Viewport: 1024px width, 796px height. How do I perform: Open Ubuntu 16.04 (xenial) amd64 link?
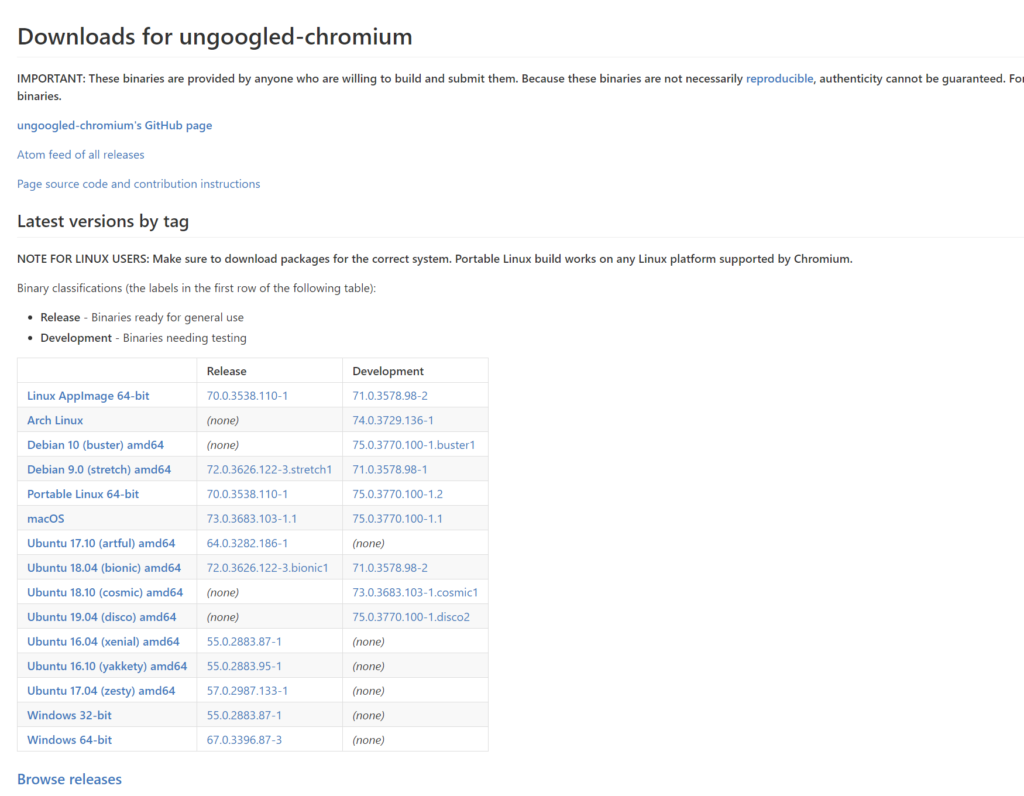coord(103,642)
